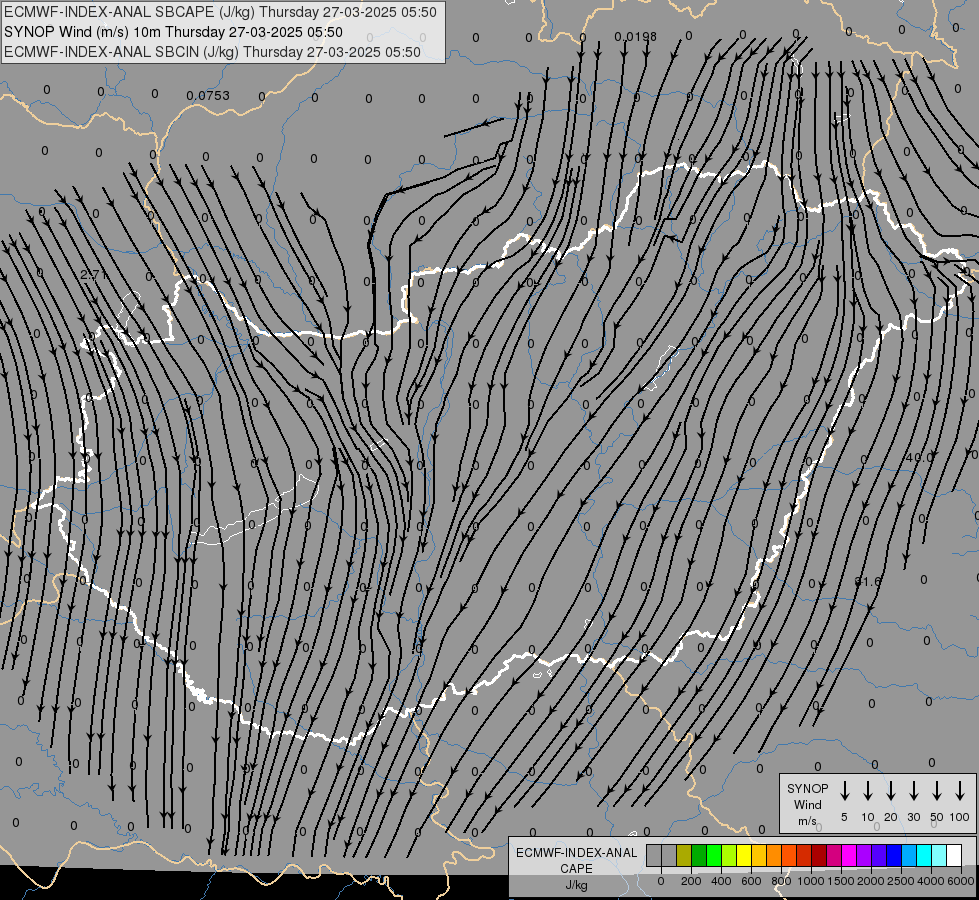Screen dimensions: 979x900
Task: Click the SBCIN title line in header box
Action: (212, 52)
